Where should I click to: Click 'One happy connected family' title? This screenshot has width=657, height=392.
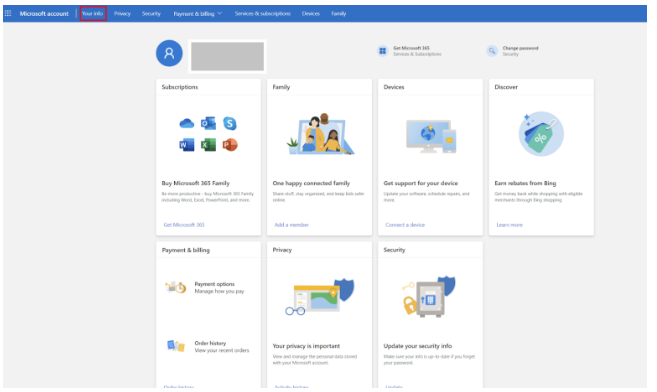click(x=311, y=183)
